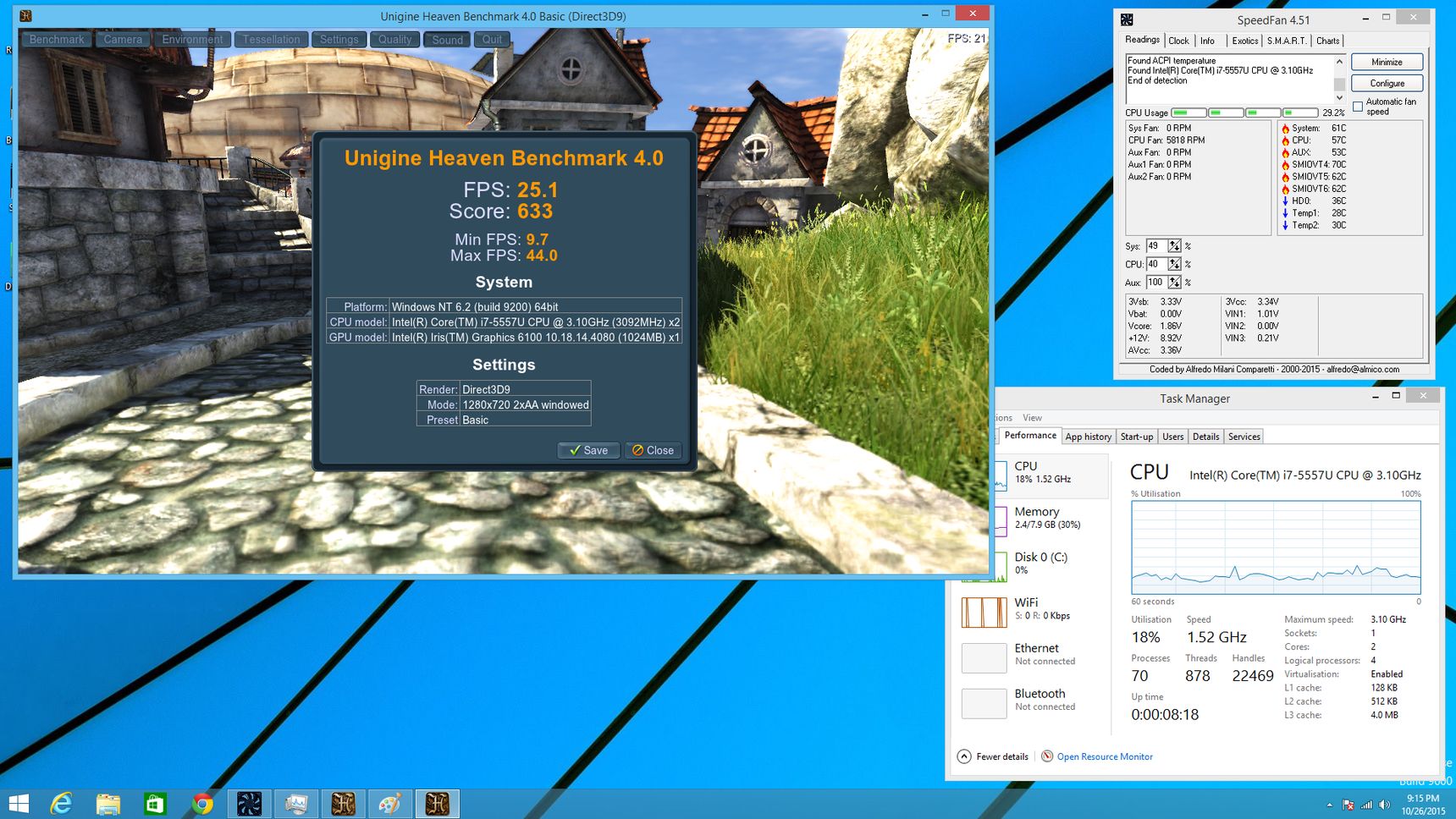The image size is (1456, 819).
Task: Click the down-arrow icon beside HD0 36C
Action: 1285,201
